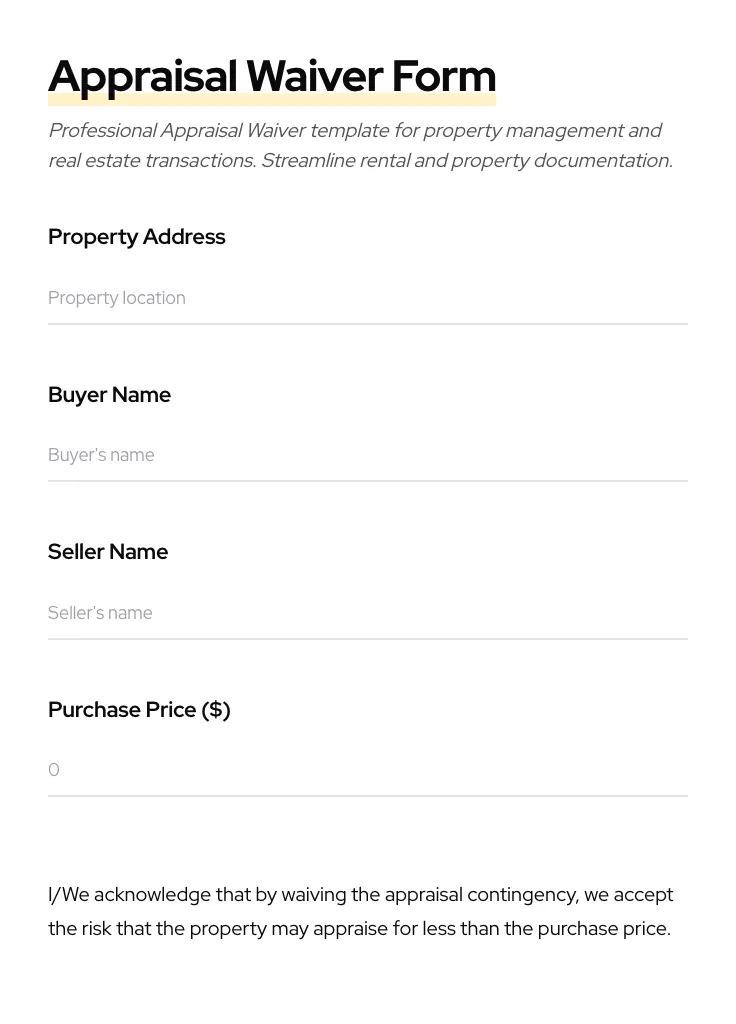Select the "Buyer Name" label text
Screen dimensions: 736x1024
[x=109, y=395]
